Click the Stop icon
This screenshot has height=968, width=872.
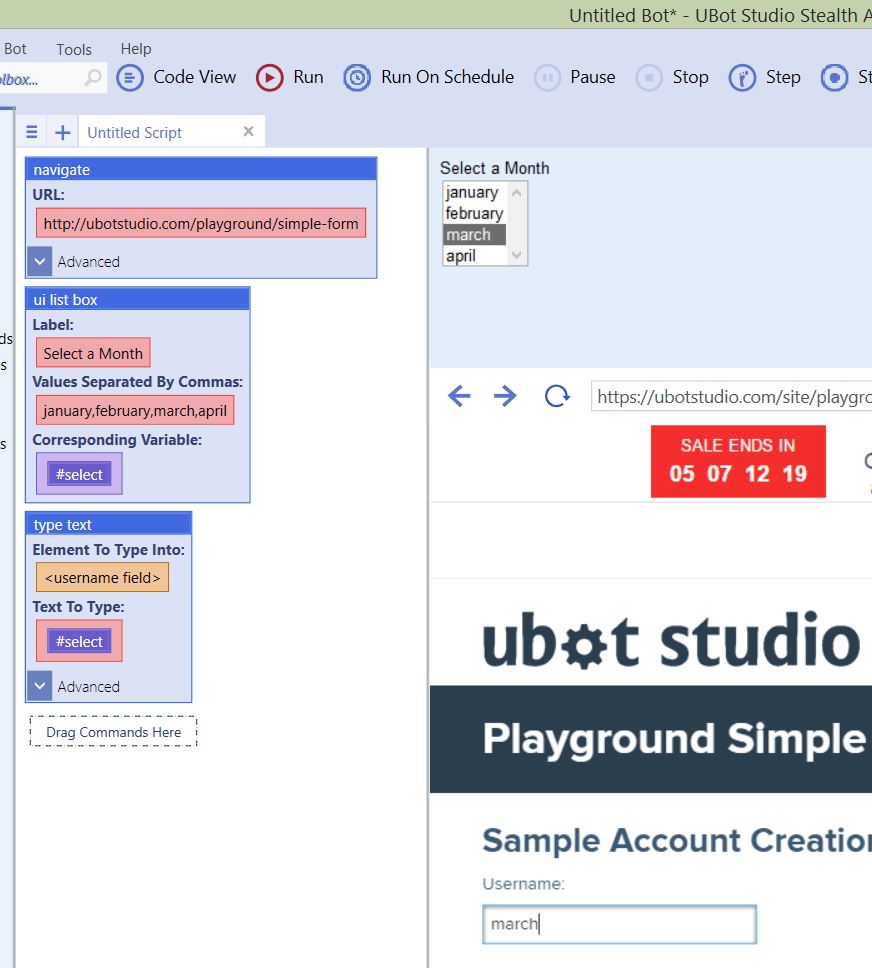pos(649,78)
